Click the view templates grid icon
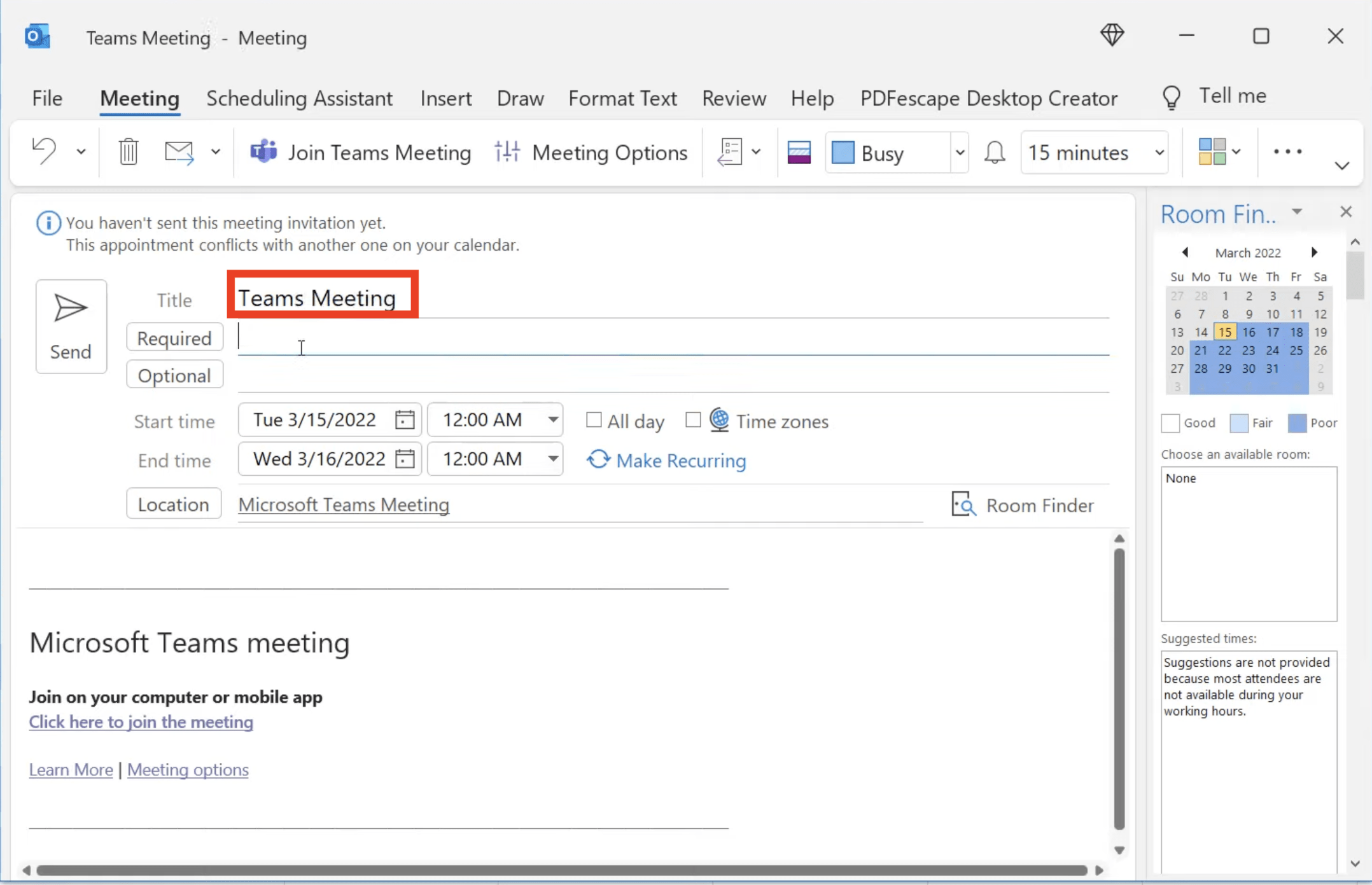The width and height of the screenshot is (1372, 885). pyautogui.click(x=1212, y=152)
